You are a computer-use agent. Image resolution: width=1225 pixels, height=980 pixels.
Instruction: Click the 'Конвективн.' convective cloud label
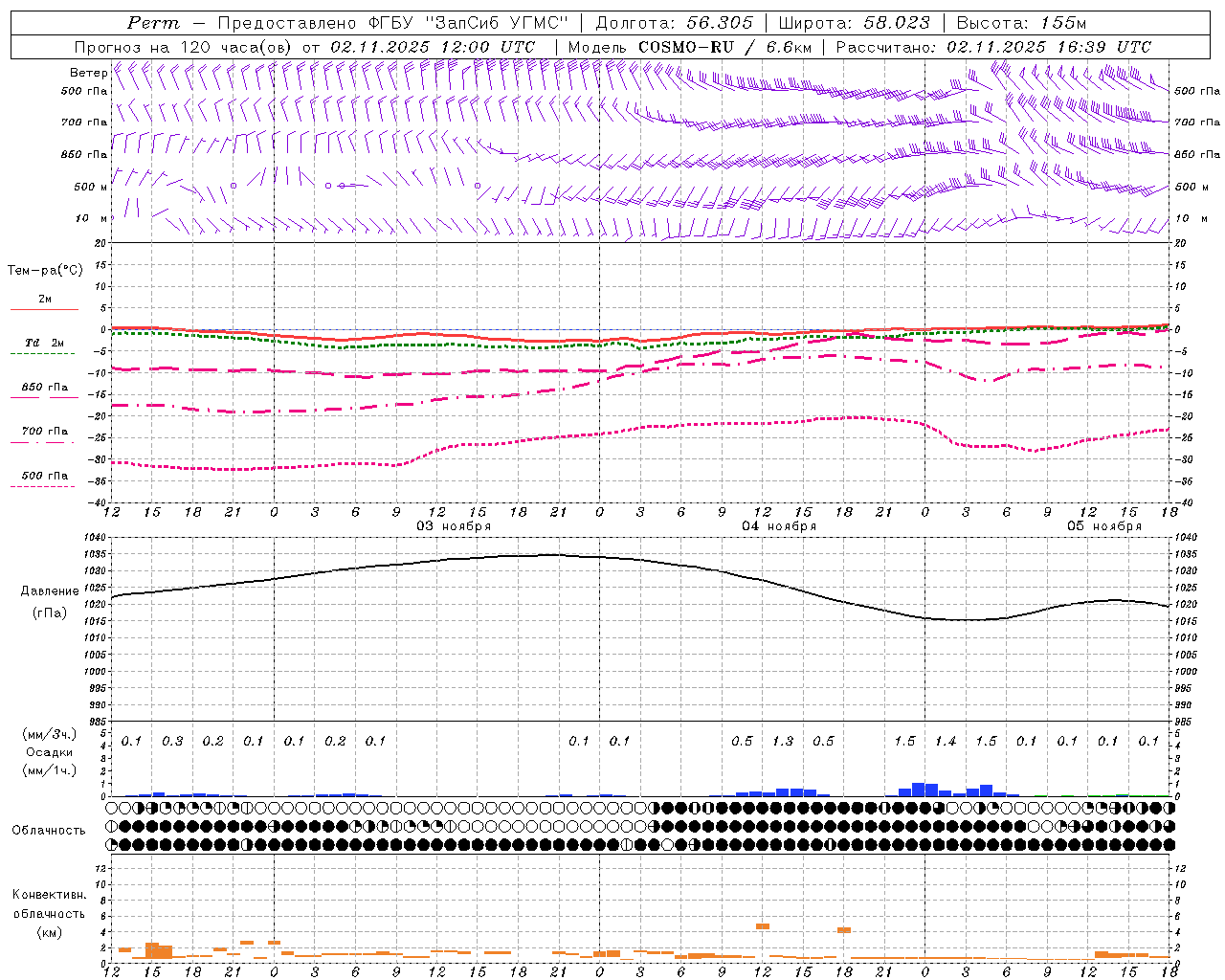(x=49, y=895)
